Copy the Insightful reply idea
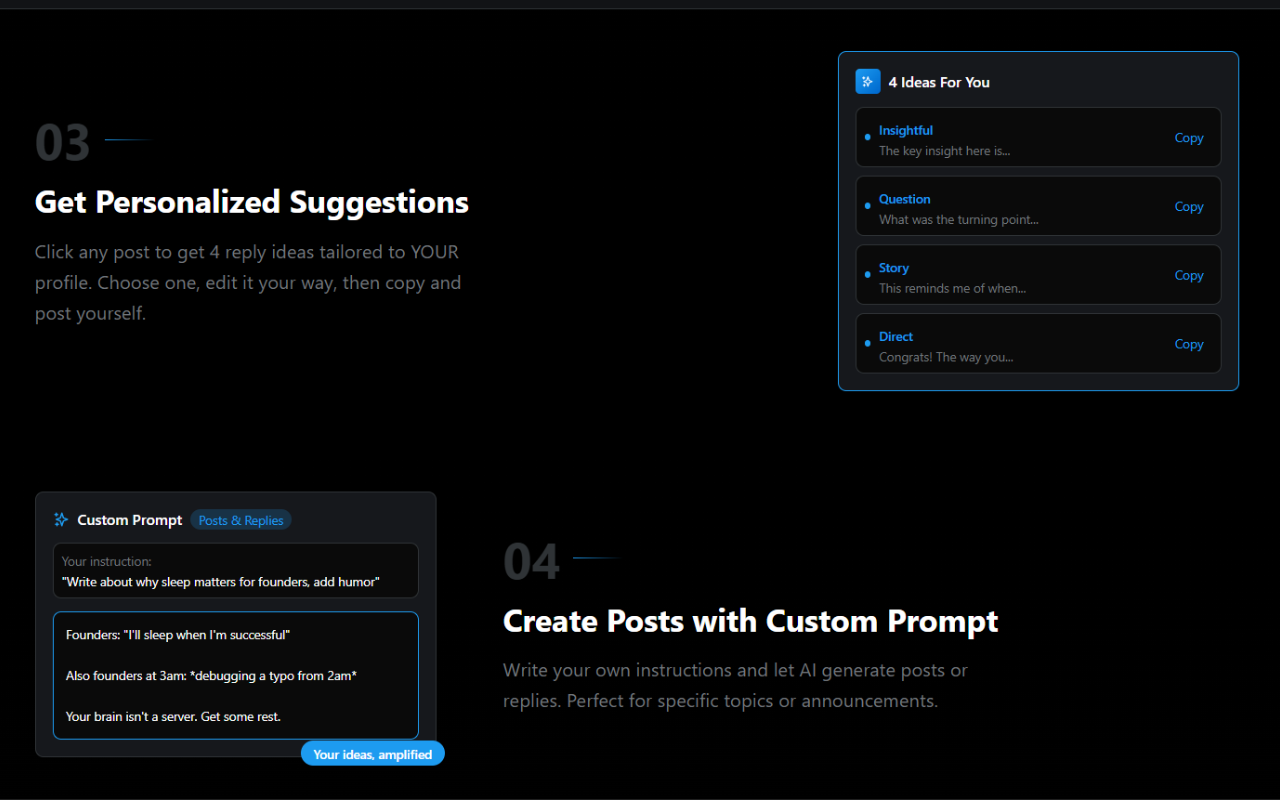Viewport: 1280px width, 800px height. [1189, 137]
